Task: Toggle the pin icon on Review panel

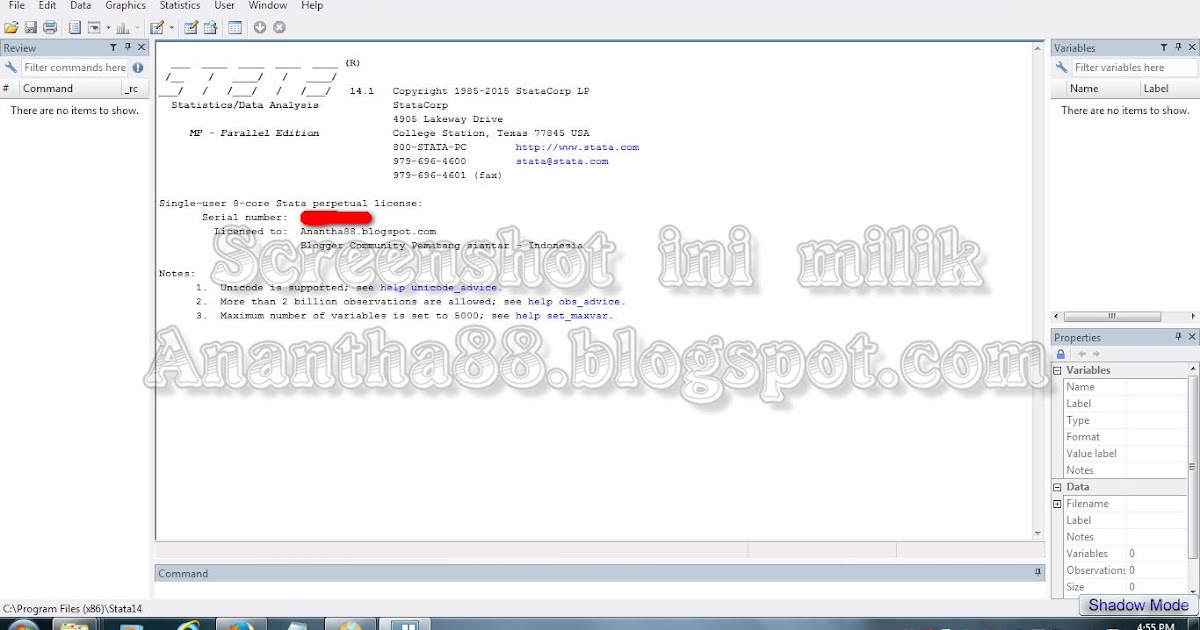Action: point(128,48)
